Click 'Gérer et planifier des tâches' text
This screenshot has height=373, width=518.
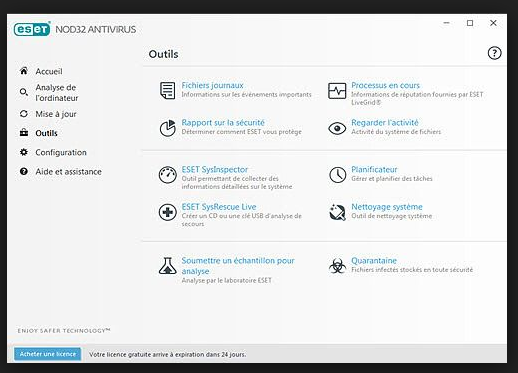click(x=392, y=178)
